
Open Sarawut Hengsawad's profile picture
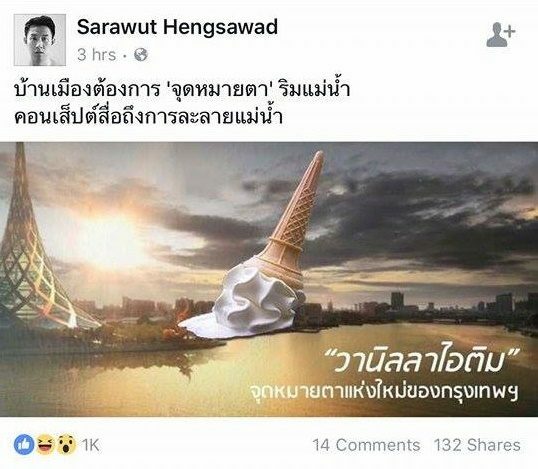[40, 40]
